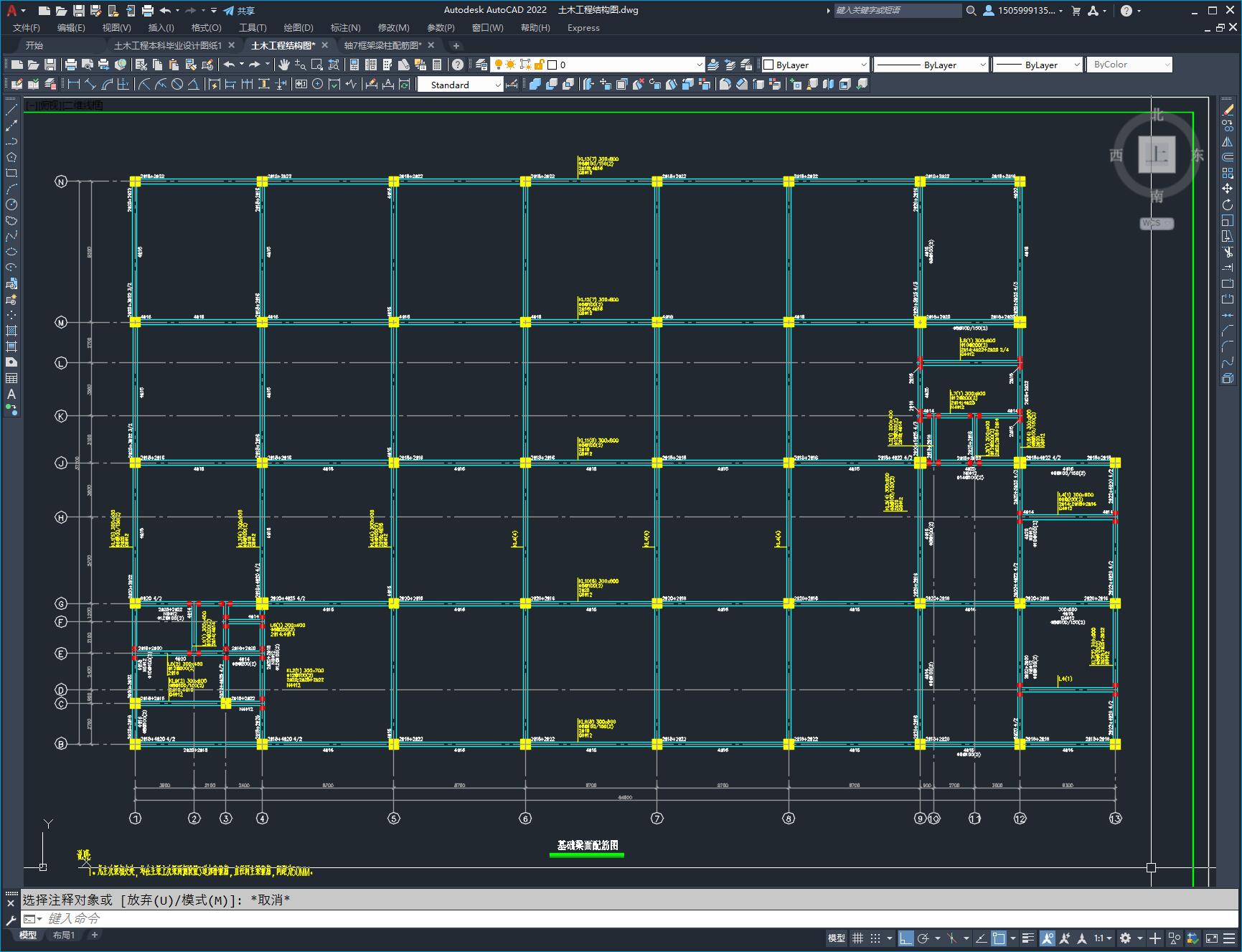Click the Zoom Window icon

coord(317,65)
